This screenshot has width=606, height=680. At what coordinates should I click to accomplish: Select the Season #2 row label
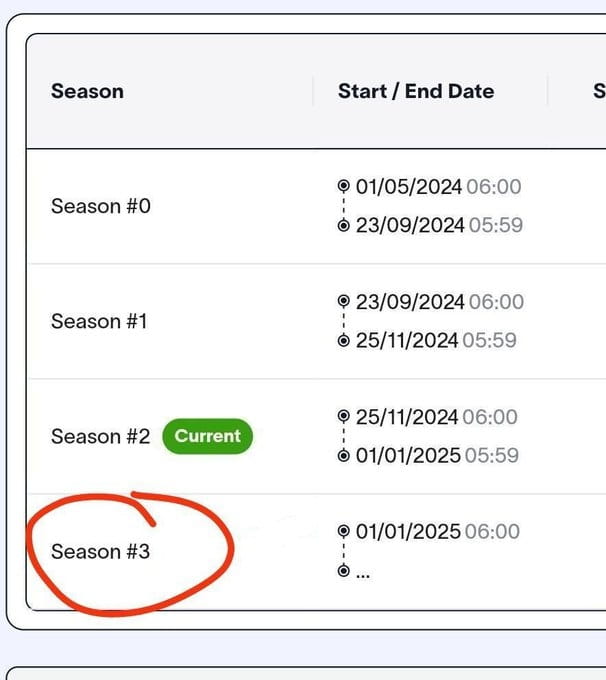pos(100,437)
